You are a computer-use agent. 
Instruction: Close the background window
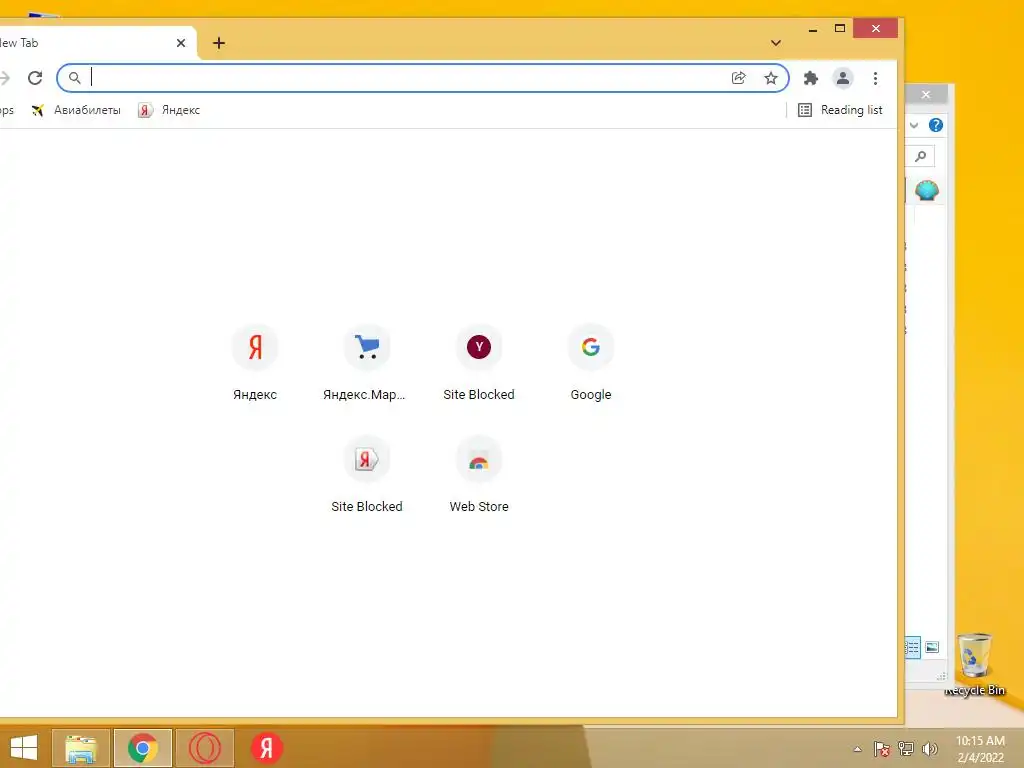926,95
